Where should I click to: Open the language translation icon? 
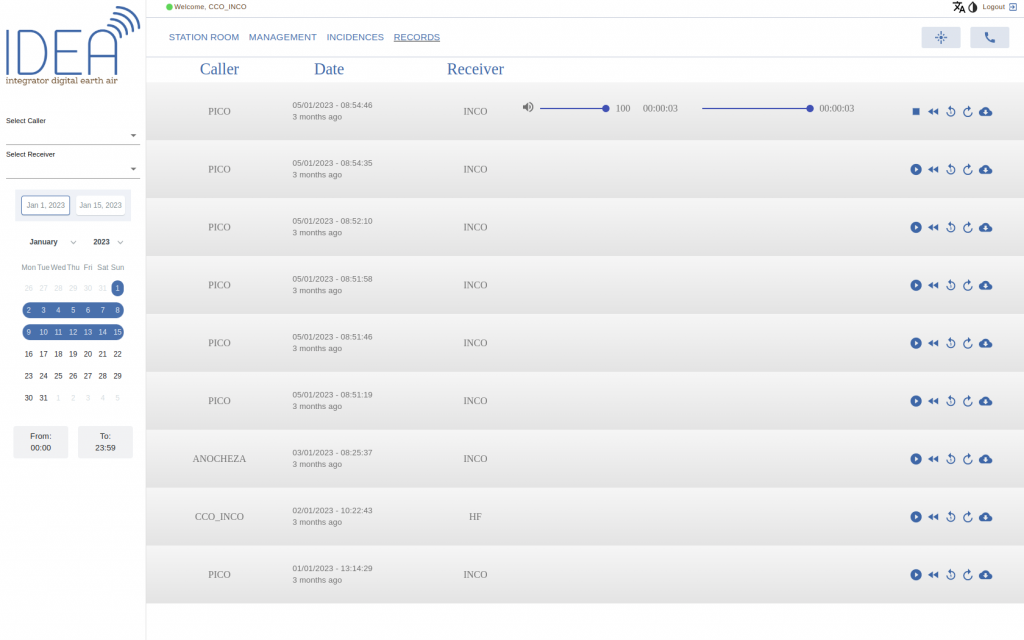(958, 7)
